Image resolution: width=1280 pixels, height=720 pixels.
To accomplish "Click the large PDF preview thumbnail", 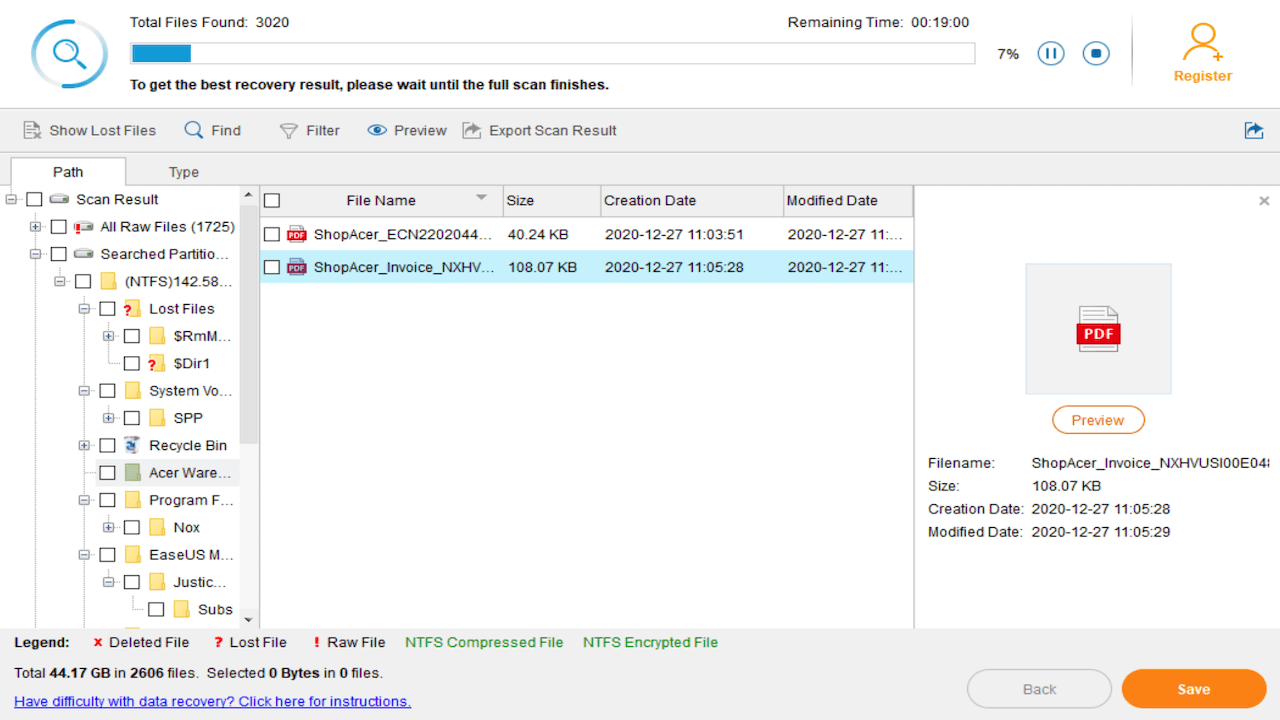I will click(1098, 328).
